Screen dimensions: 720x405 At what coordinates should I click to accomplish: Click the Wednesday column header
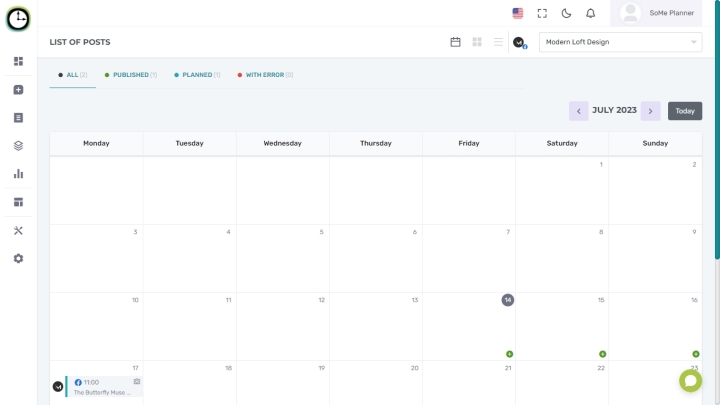pyautogui.click(x=282, y=143)
